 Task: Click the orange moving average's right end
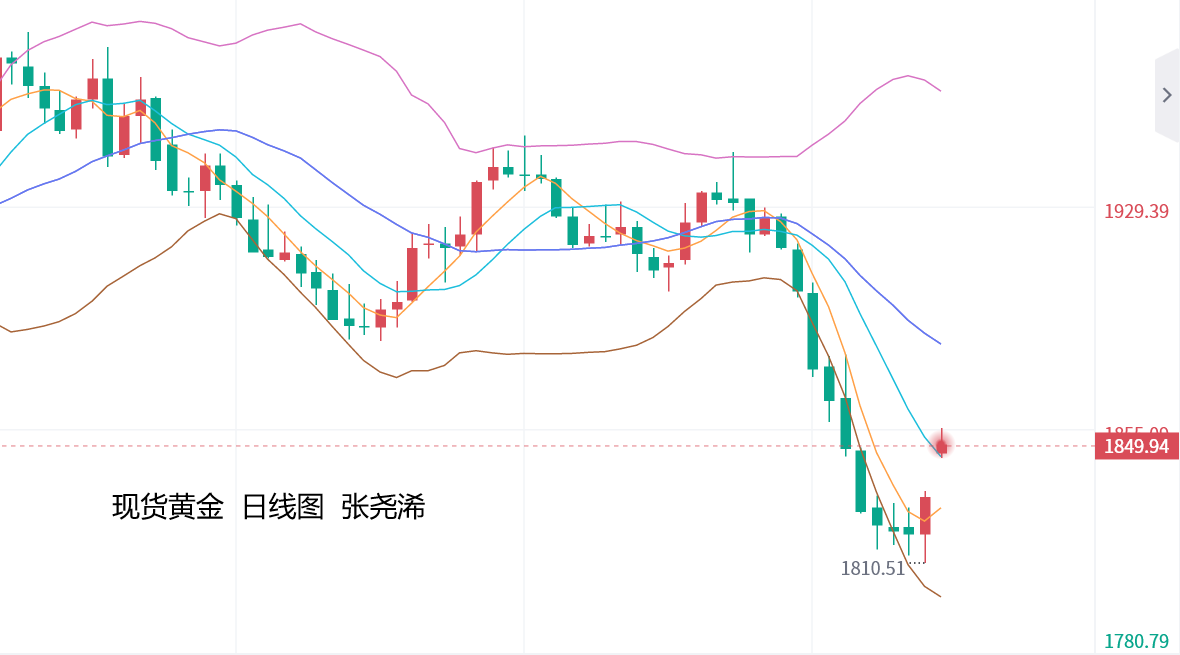pyautogui.click(x=939, y=508)
